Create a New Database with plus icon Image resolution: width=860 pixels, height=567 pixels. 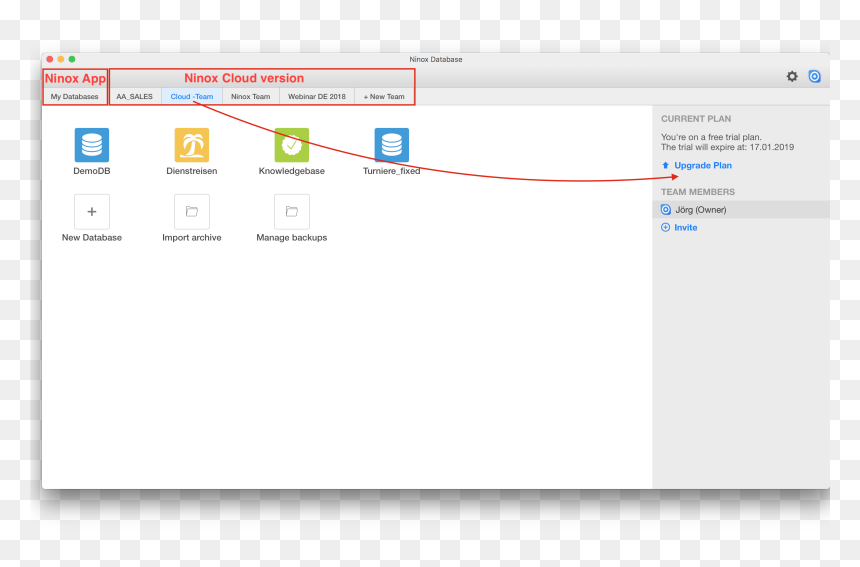92,212
